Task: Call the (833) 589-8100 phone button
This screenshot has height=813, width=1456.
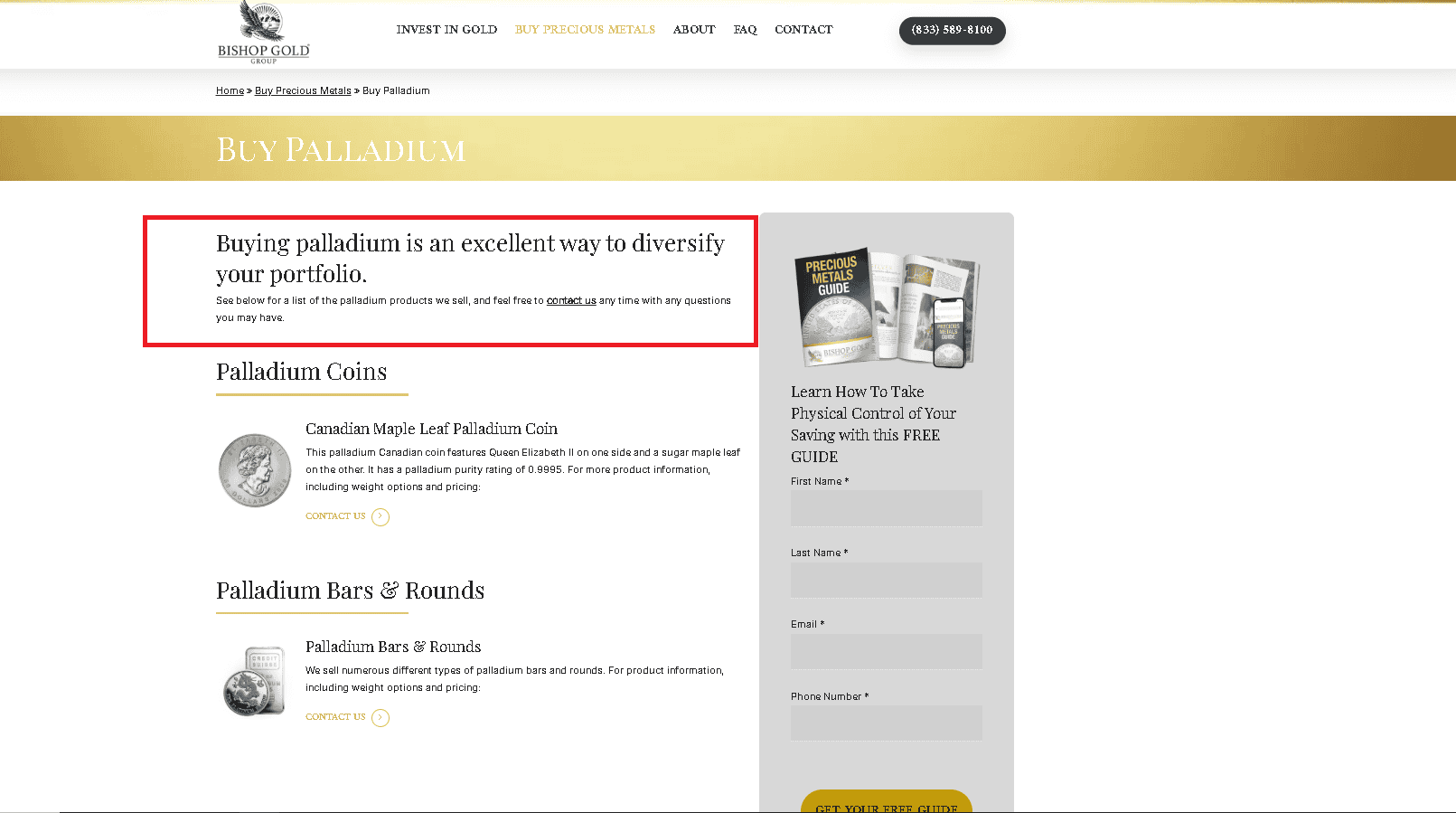Action: (952, 30)
